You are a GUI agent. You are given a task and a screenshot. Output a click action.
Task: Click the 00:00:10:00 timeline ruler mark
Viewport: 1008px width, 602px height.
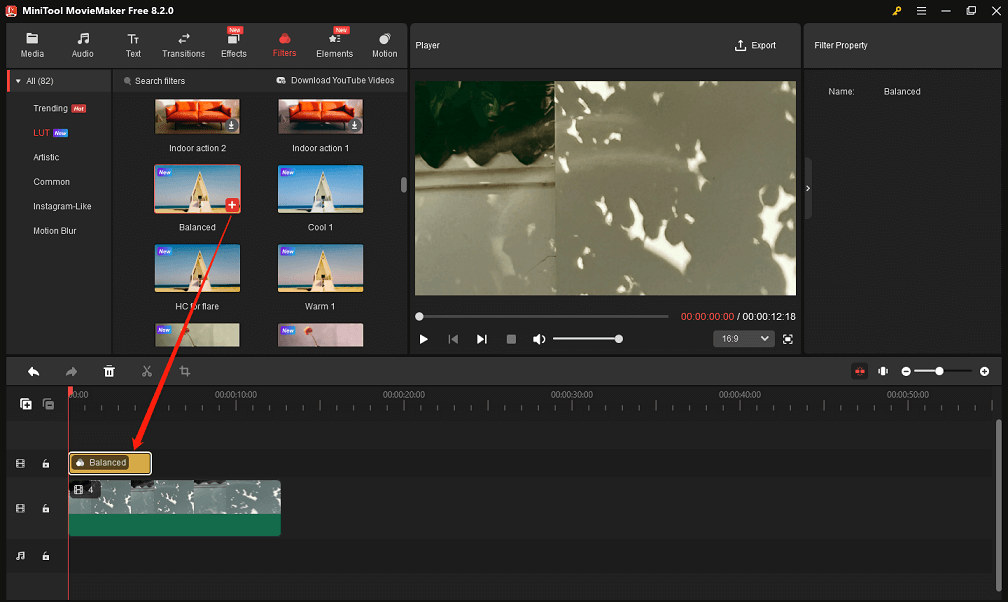coord(236,394)
